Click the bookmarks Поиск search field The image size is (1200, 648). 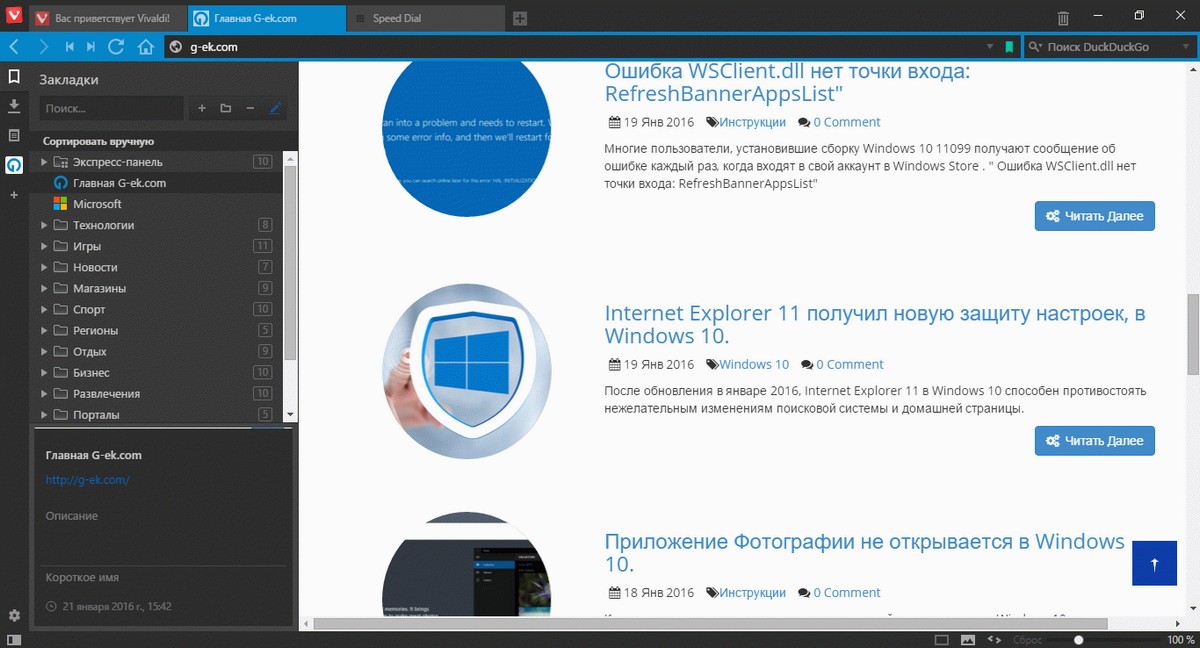click(112, 108)
